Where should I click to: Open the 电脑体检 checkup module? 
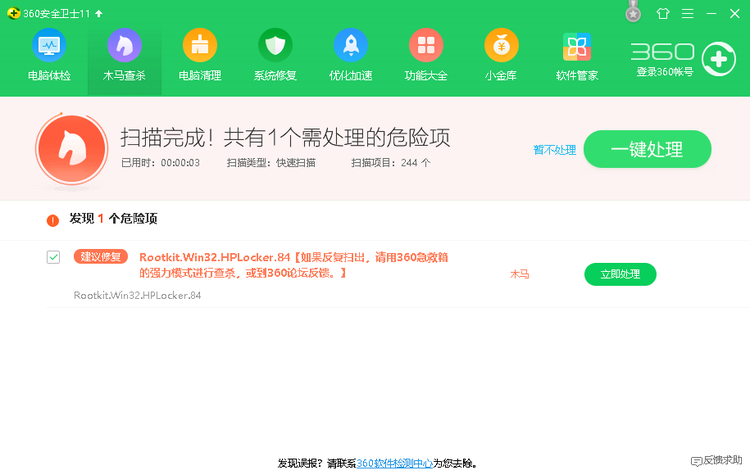[x=49, y=55]
